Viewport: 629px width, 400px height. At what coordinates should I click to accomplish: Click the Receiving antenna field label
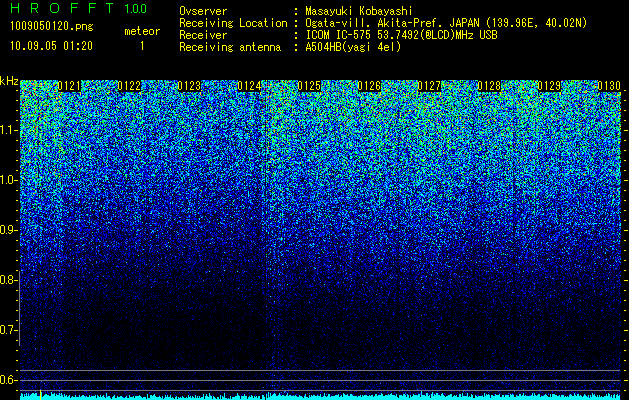[x=230, y=47]
